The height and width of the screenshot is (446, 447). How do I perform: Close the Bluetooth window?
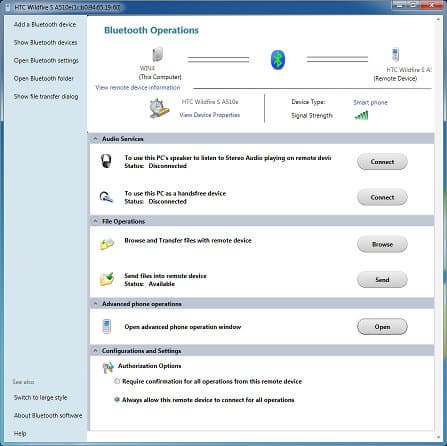click(x=432, y=5)
